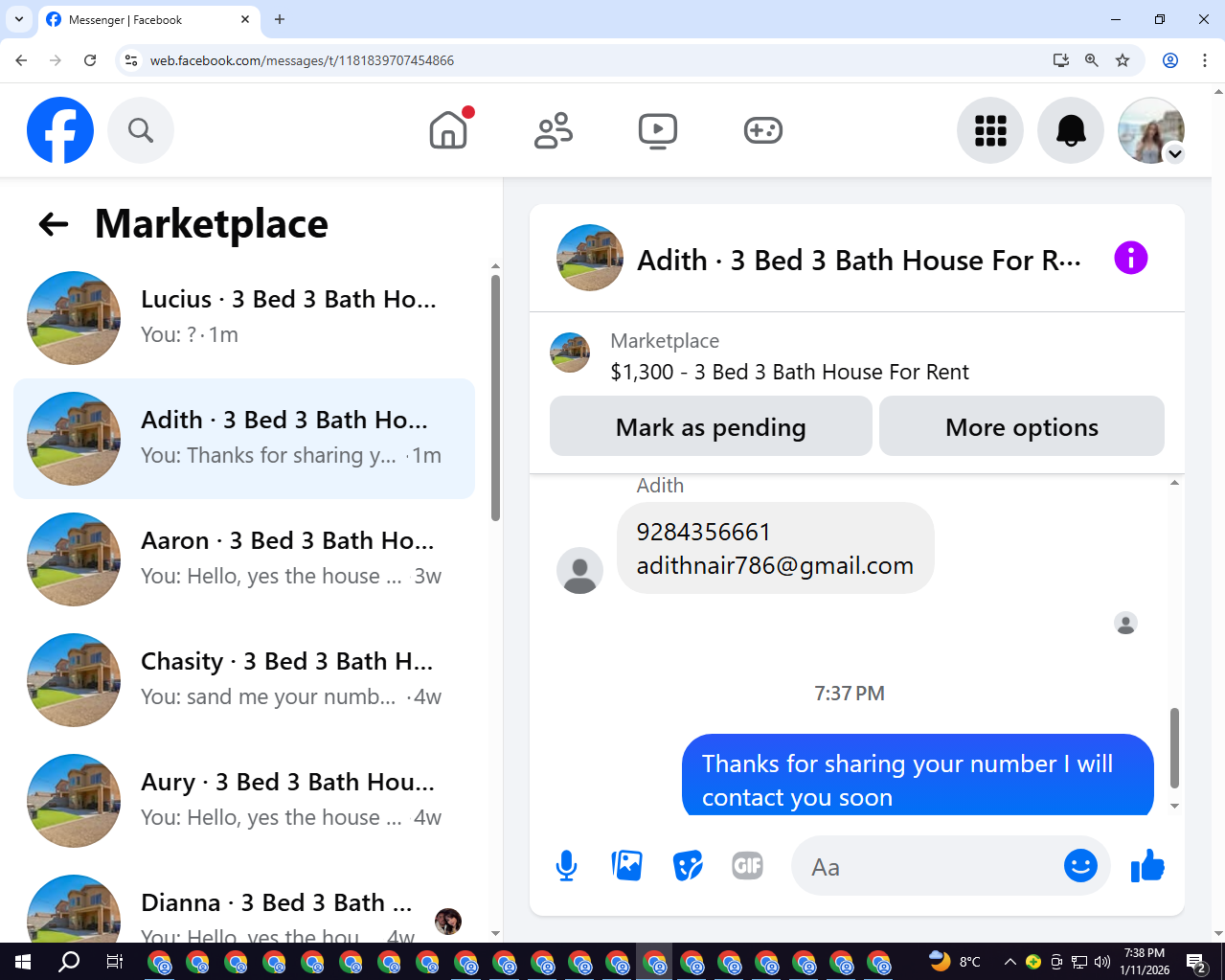
Task: Show hidden system tray icons
Action: [1009, 962]
